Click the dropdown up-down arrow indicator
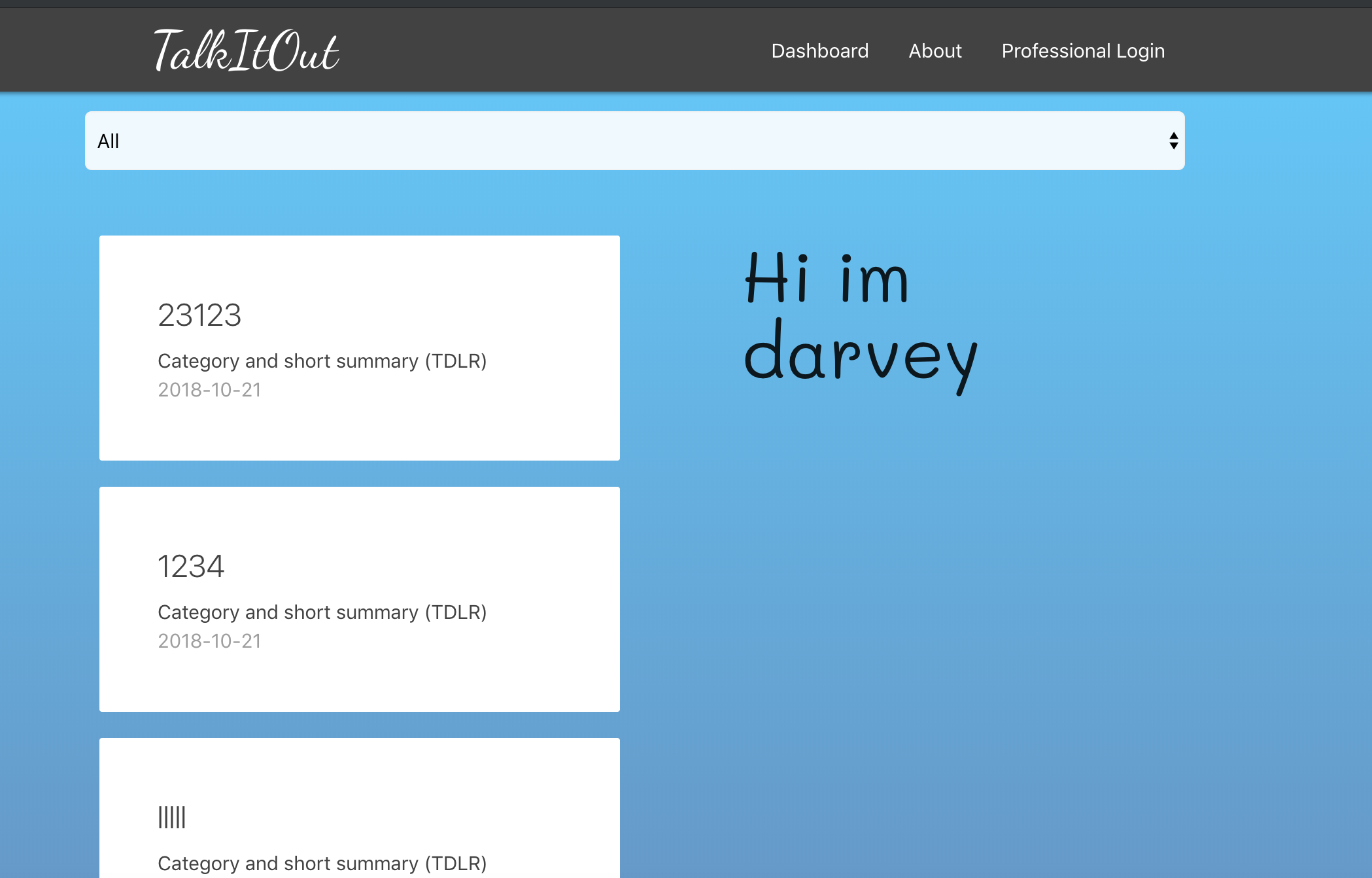 point(1173,141)
